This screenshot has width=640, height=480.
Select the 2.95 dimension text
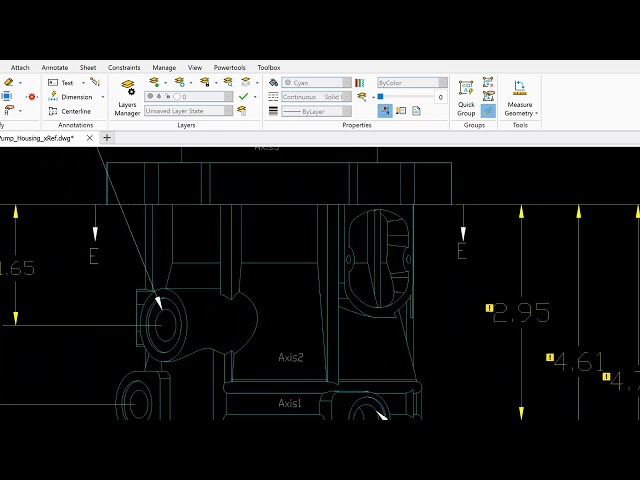pos(522,313)
